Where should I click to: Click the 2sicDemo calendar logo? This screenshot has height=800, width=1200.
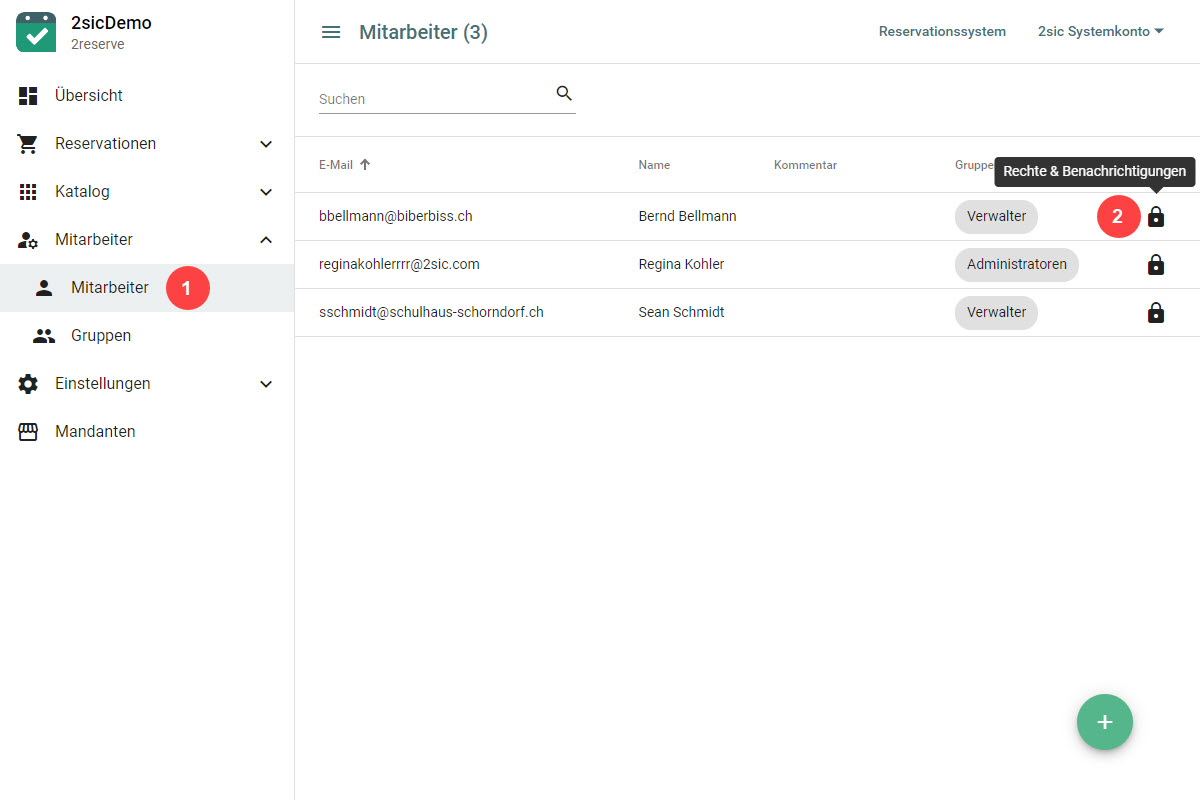36,32
